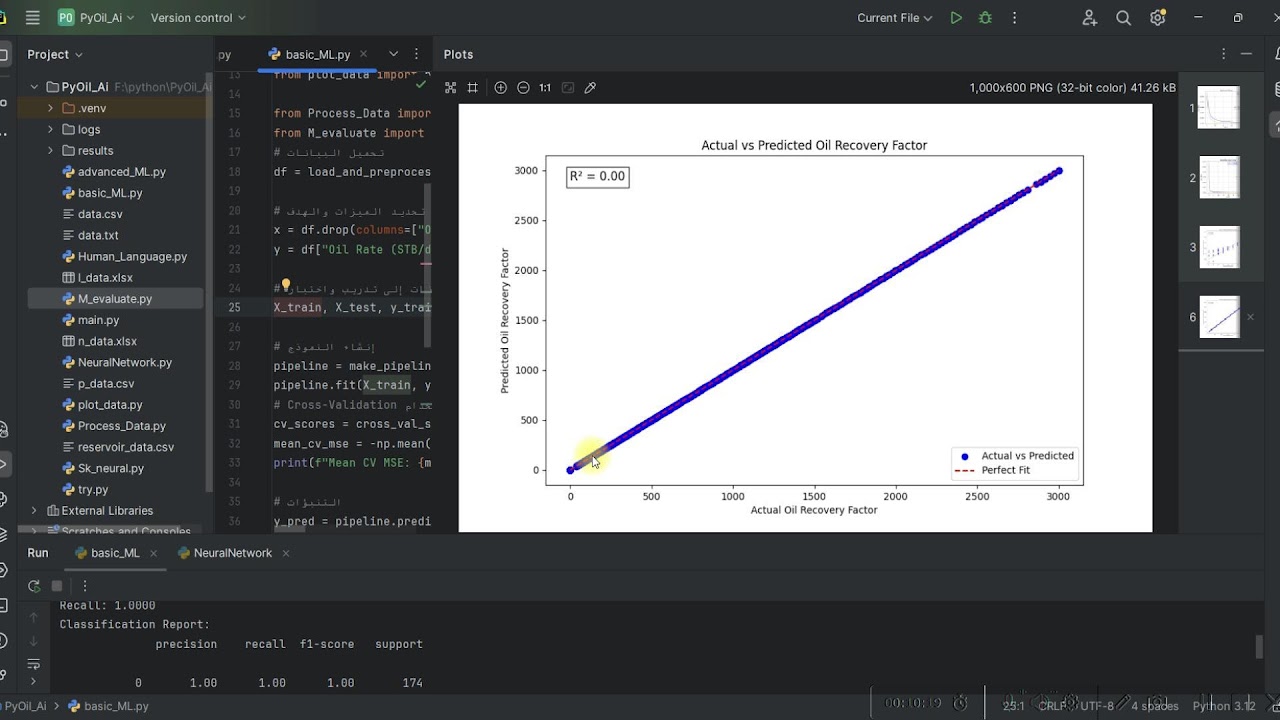Open try.py file

(93, 490)
